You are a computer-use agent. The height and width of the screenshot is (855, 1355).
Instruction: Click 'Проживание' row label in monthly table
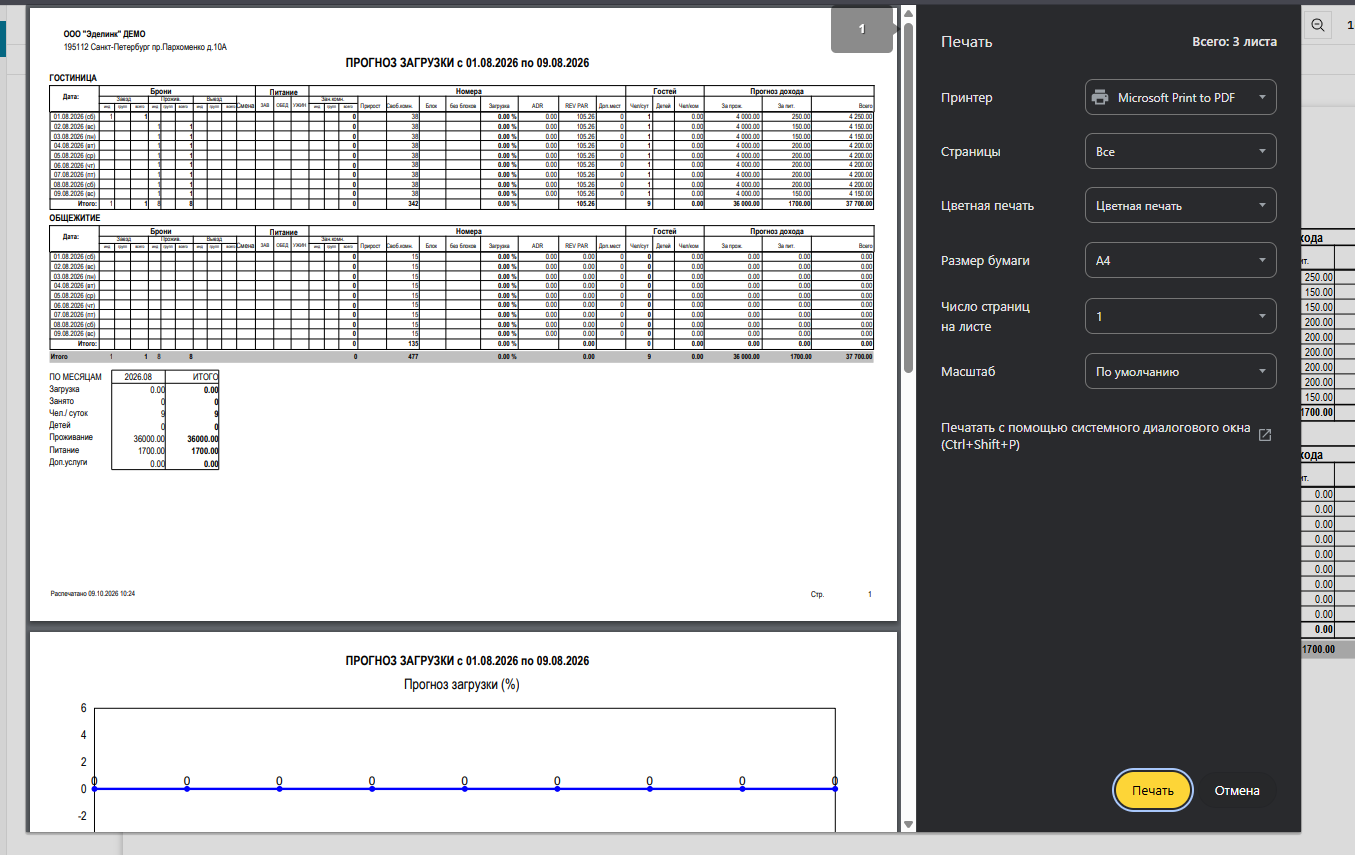coord(71,438)
